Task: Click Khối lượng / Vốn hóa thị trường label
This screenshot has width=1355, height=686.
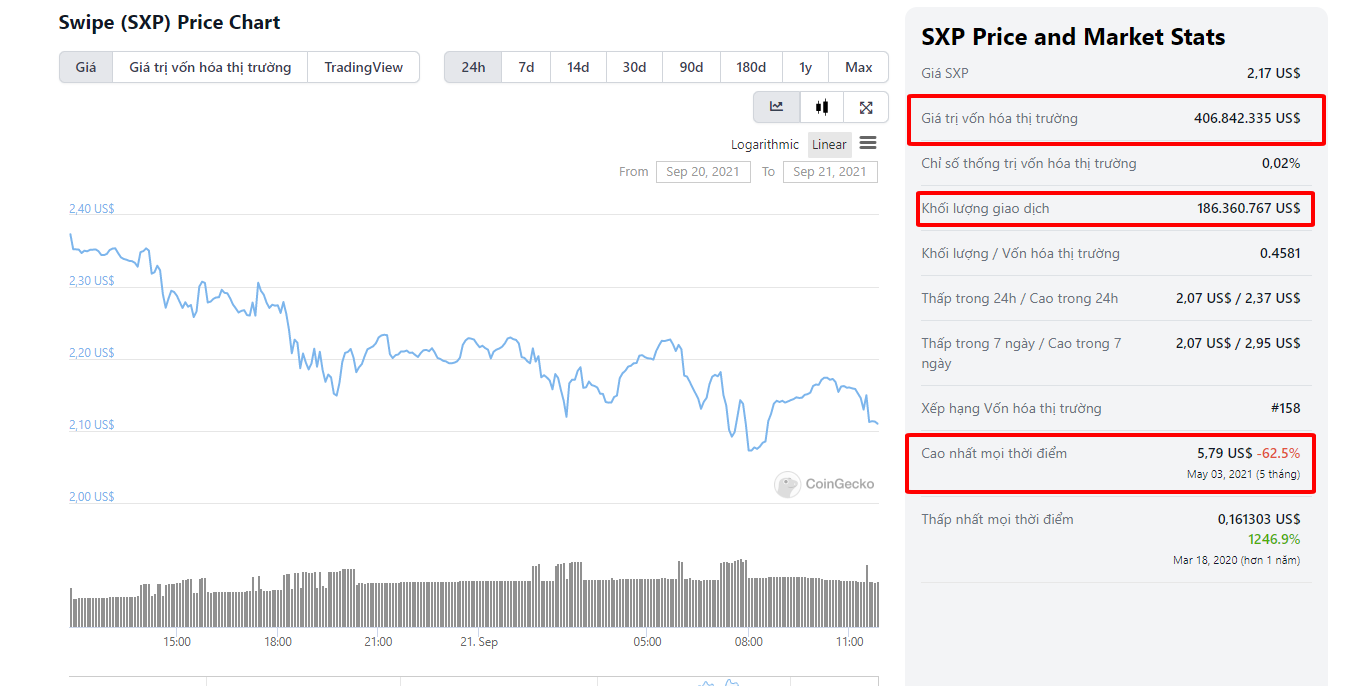Action: tap(1020, 253)
